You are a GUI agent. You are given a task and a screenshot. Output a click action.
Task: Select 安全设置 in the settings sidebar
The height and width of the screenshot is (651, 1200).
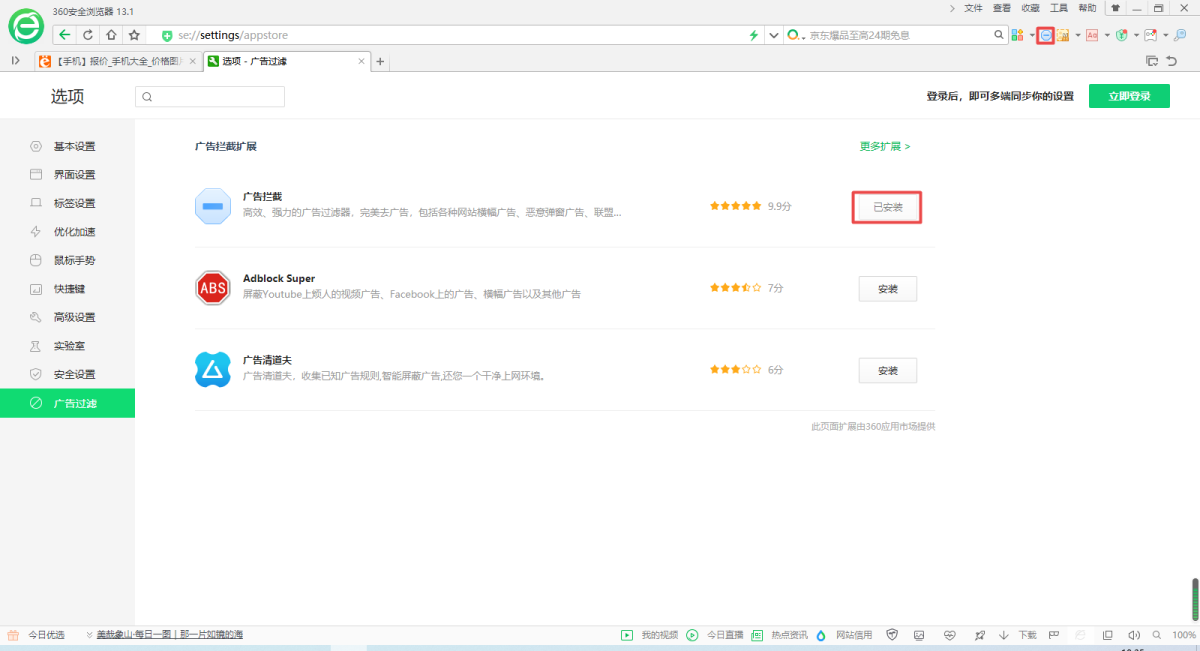74,374
